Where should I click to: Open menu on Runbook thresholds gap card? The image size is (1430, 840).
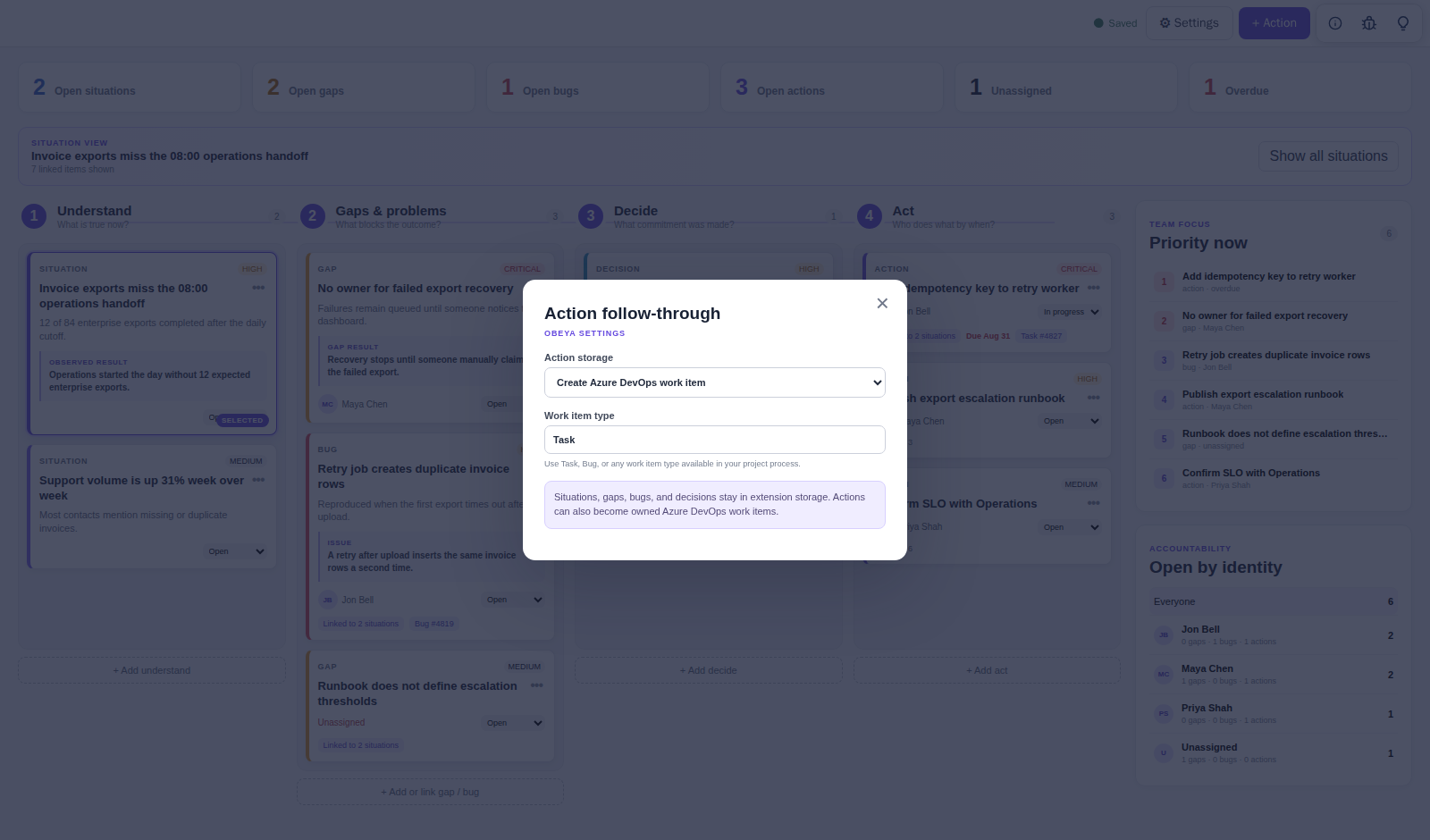[x=537, y=685]
